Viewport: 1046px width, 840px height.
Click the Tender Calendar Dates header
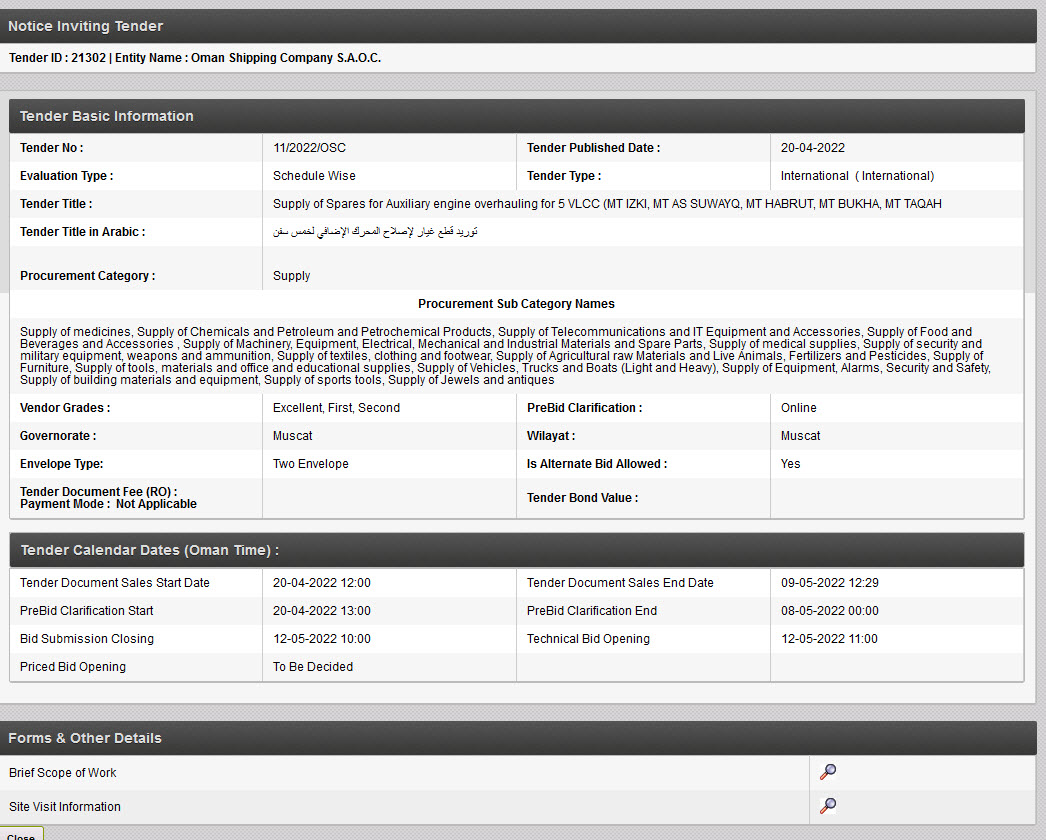149,550
